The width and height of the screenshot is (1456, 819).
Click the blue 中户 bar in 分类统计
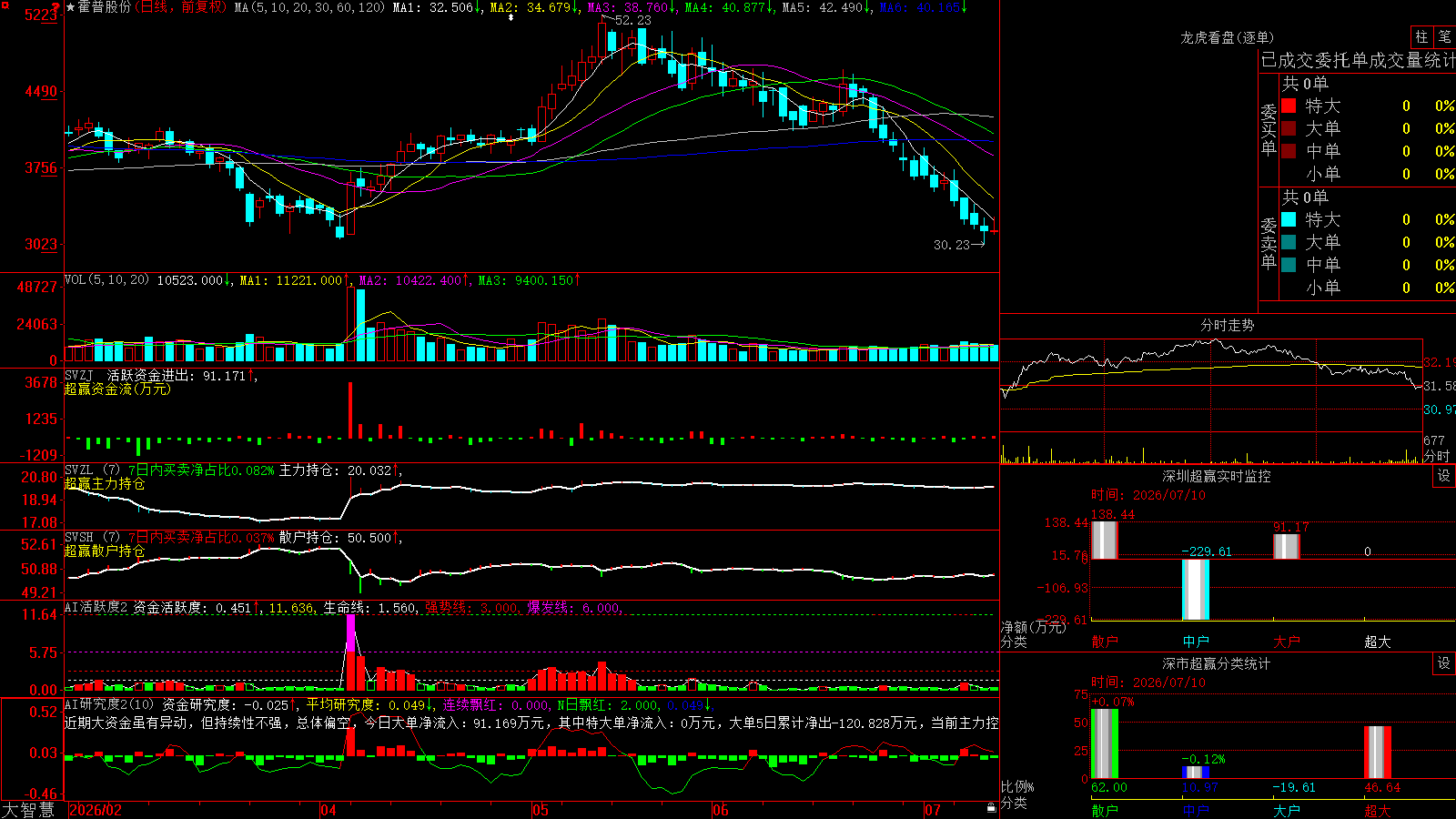click(1196, 773)
